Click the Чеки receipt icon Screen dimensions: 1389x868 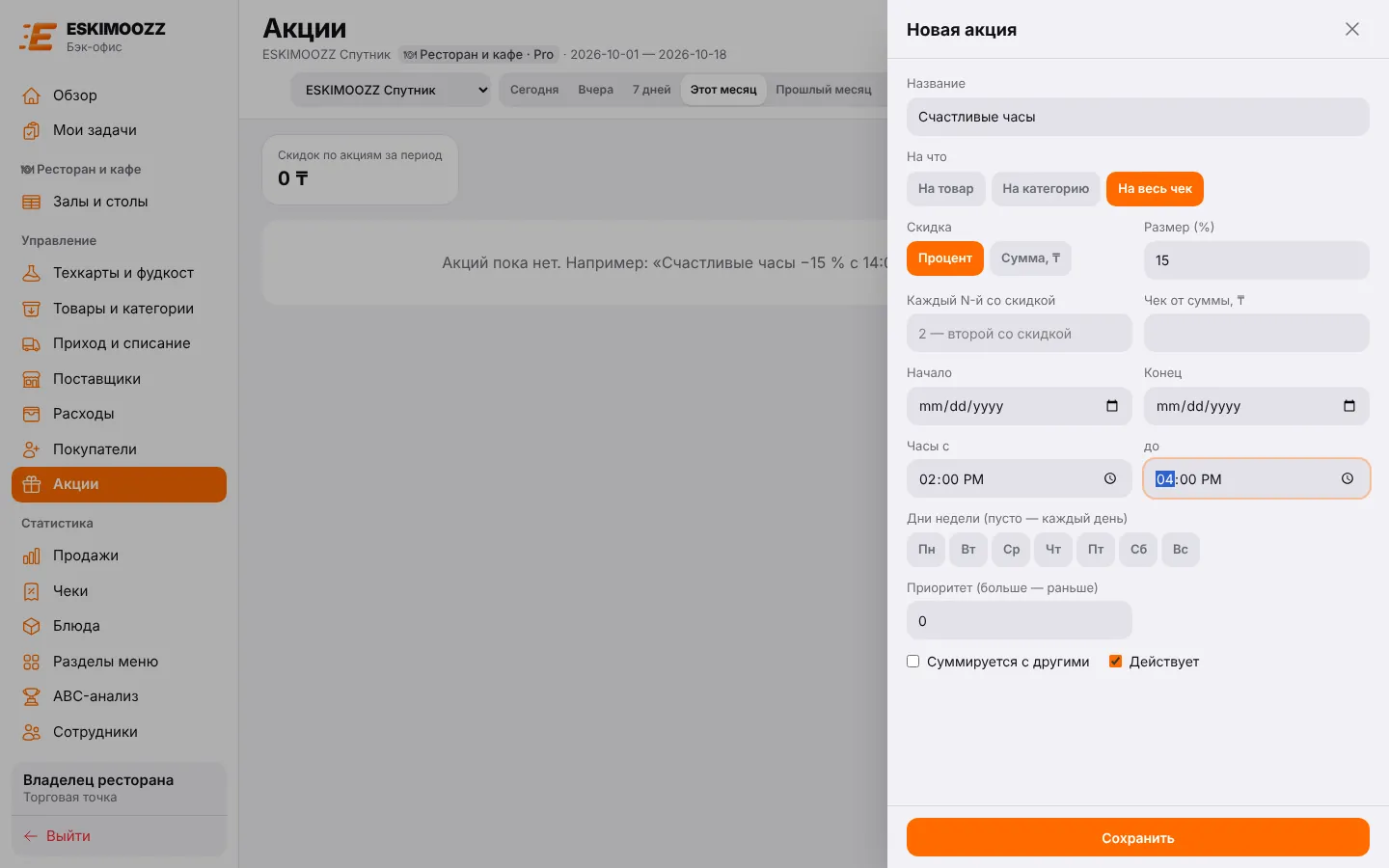click(x=32, y=591)
